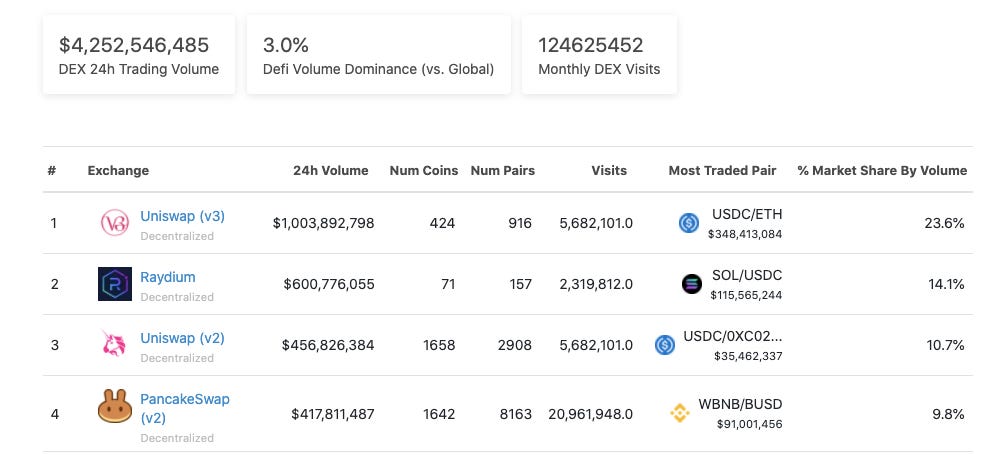Screen dimensions: 990x455
Task: Select the $4,252,546,485 total volume value
Action: tap(134, 45)
